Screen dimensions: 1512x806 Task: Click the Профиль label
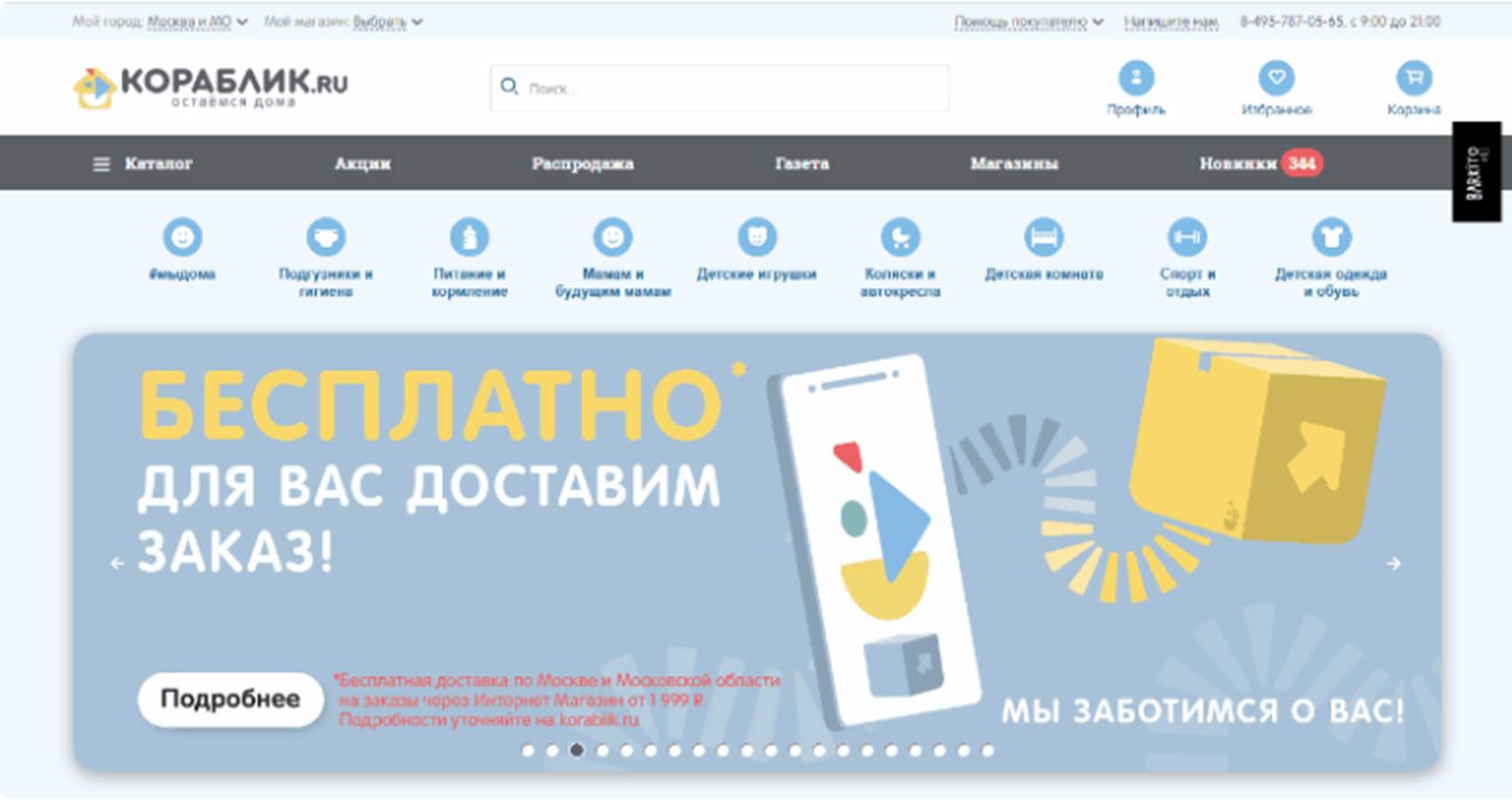point(1136,110)
